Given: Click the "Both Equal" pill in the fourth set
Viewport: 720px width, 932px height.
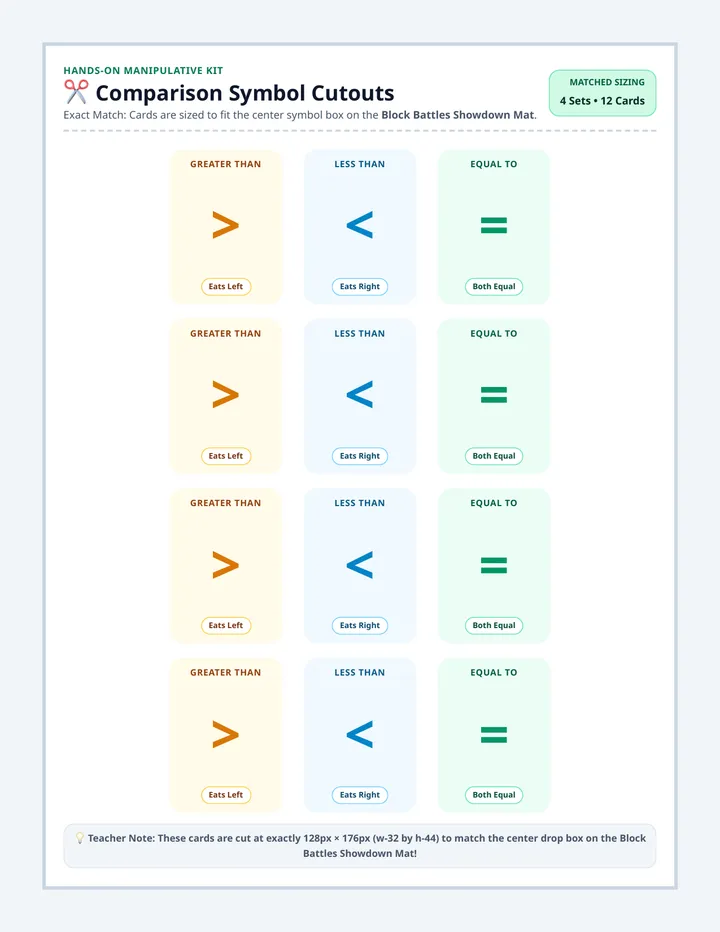Looking at the screenshot, I should click(x=494, y=795).
